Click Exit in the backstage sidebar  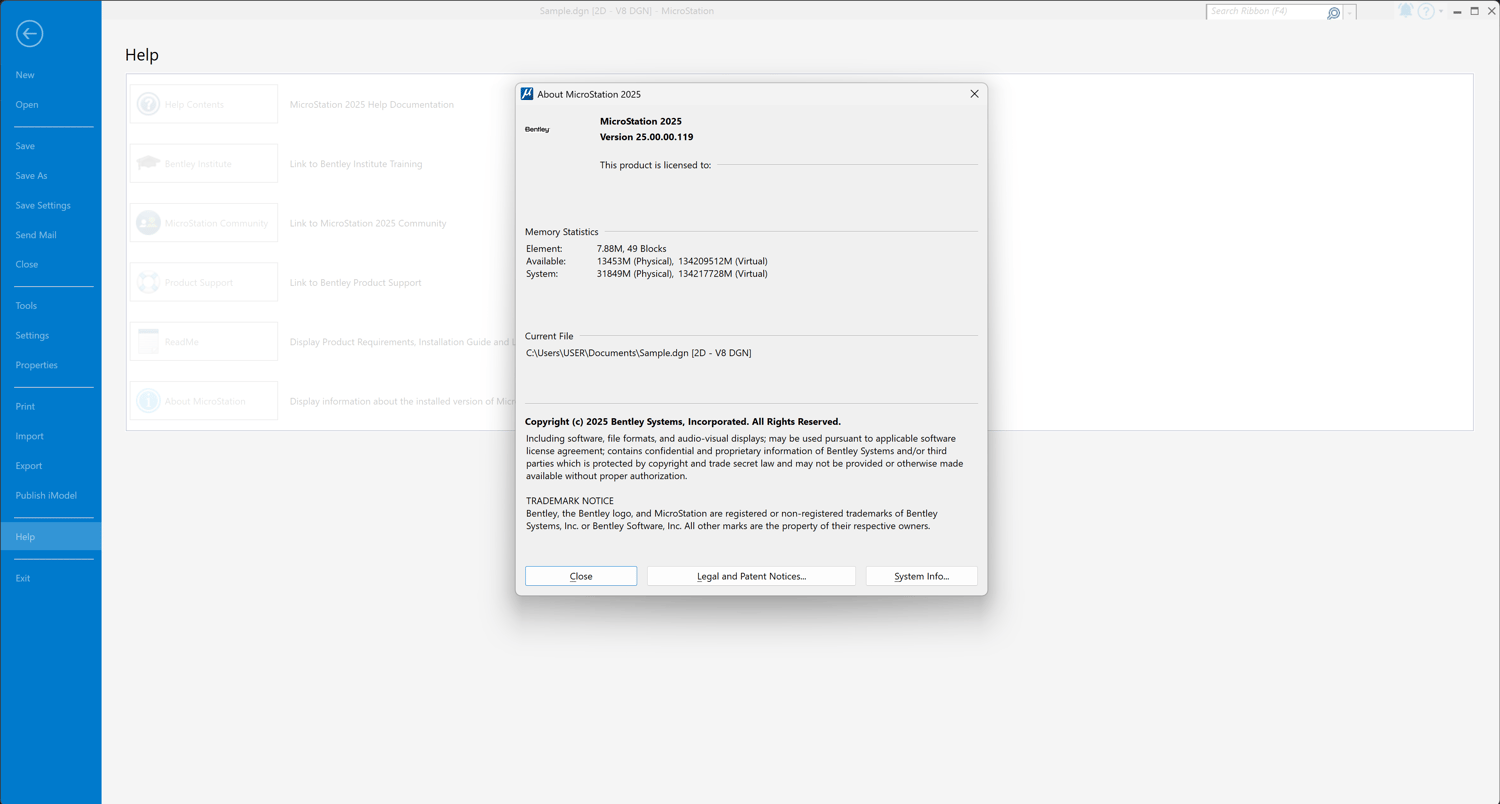(51, 578)
